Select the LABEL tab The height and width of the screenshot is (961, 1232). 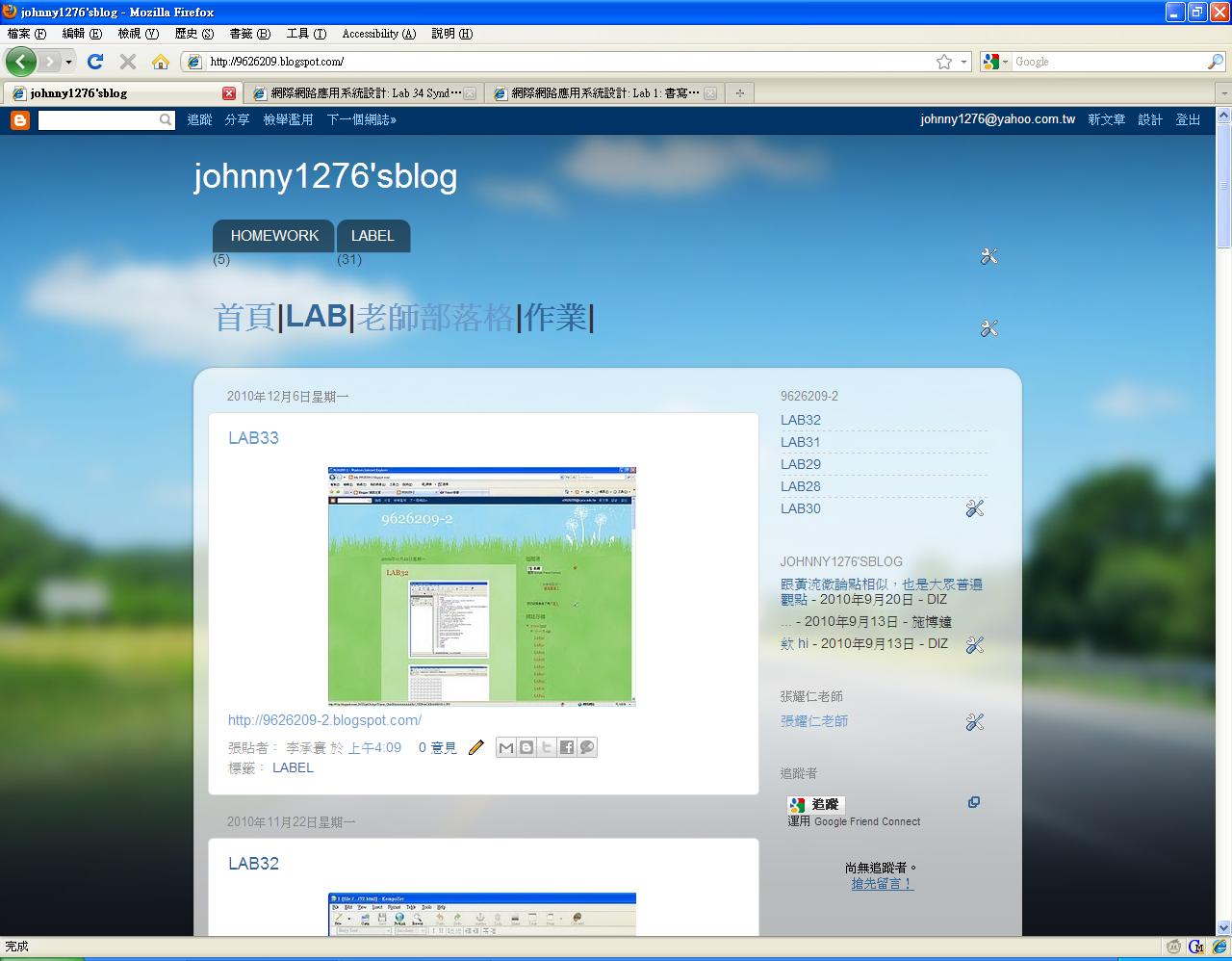click(372, 236)
